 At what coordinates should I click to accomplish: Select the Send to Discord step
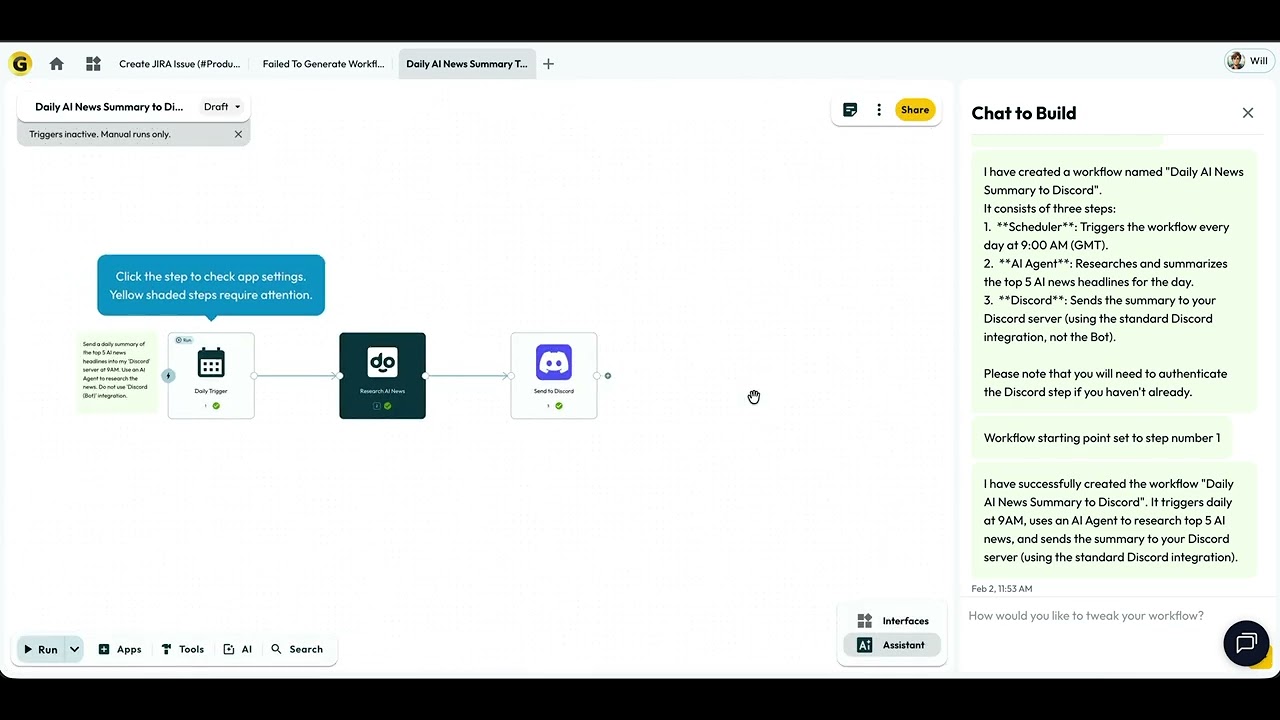coord(553,376)
